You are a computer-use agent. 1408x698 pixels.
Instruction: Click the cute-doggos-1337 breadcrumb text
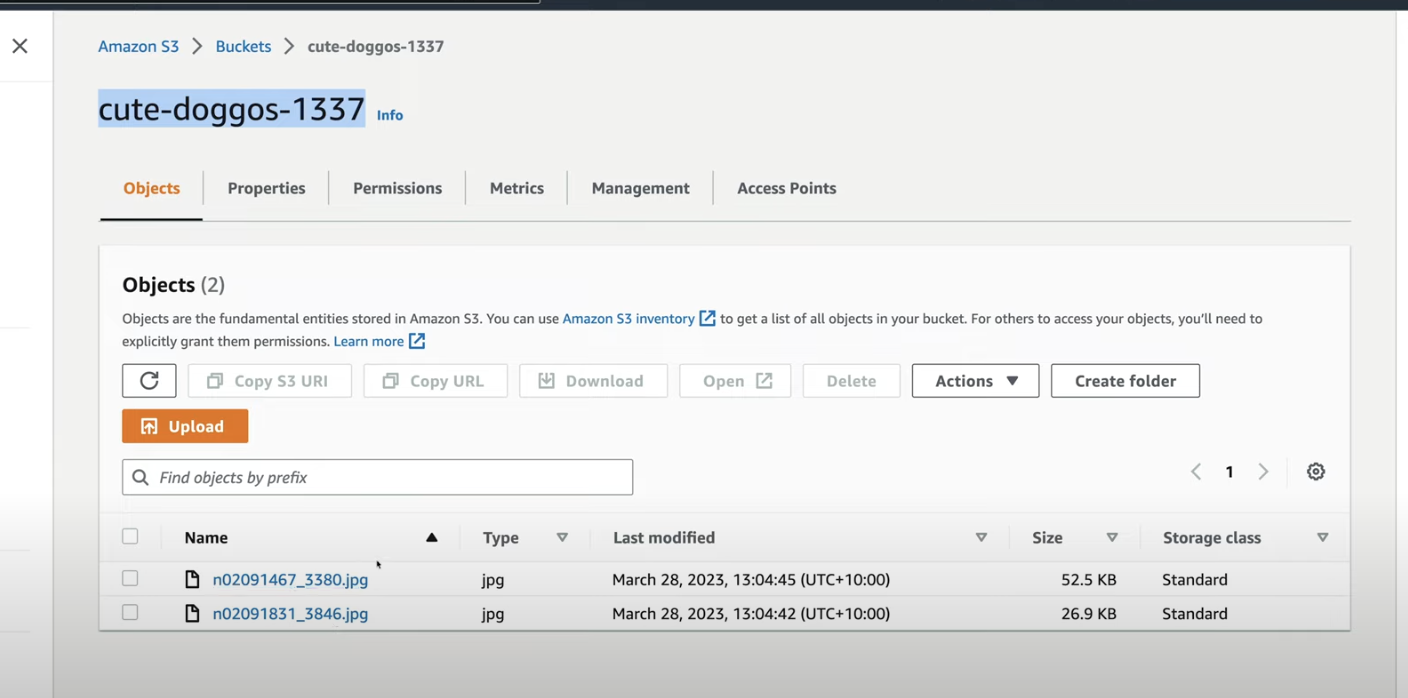coord(376,46)
